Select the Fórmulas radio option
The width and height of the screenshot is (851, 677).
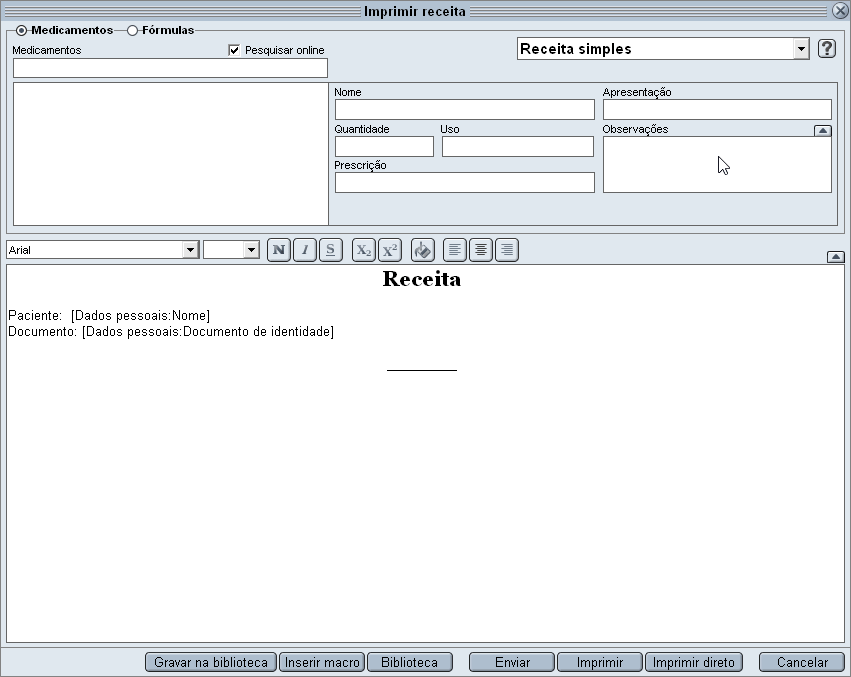pyautogui.click(x=132, y=30)
